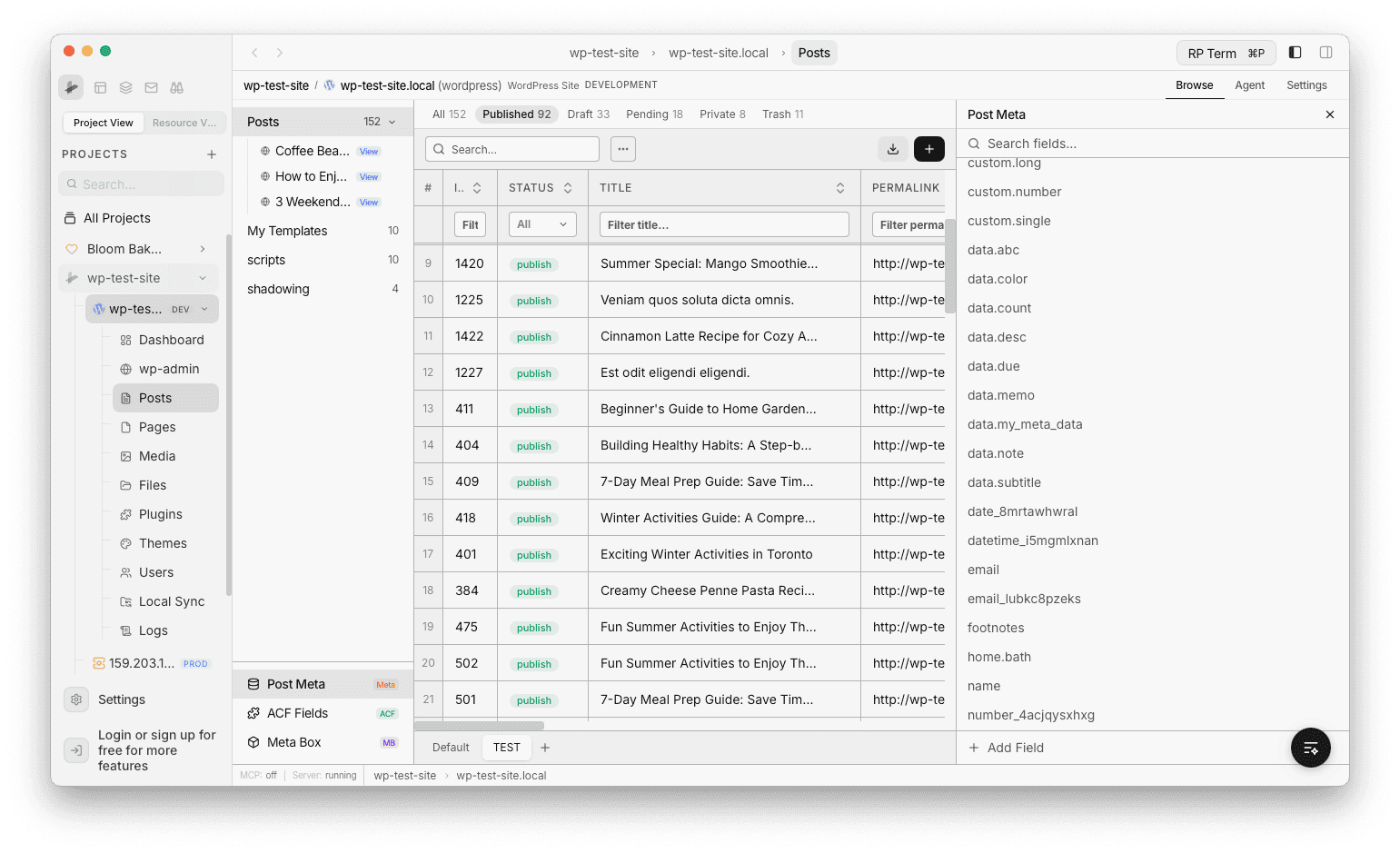1400x853 pixels.
Task: Open the STATUS filter All dropdown
Action: click(542, 223)
